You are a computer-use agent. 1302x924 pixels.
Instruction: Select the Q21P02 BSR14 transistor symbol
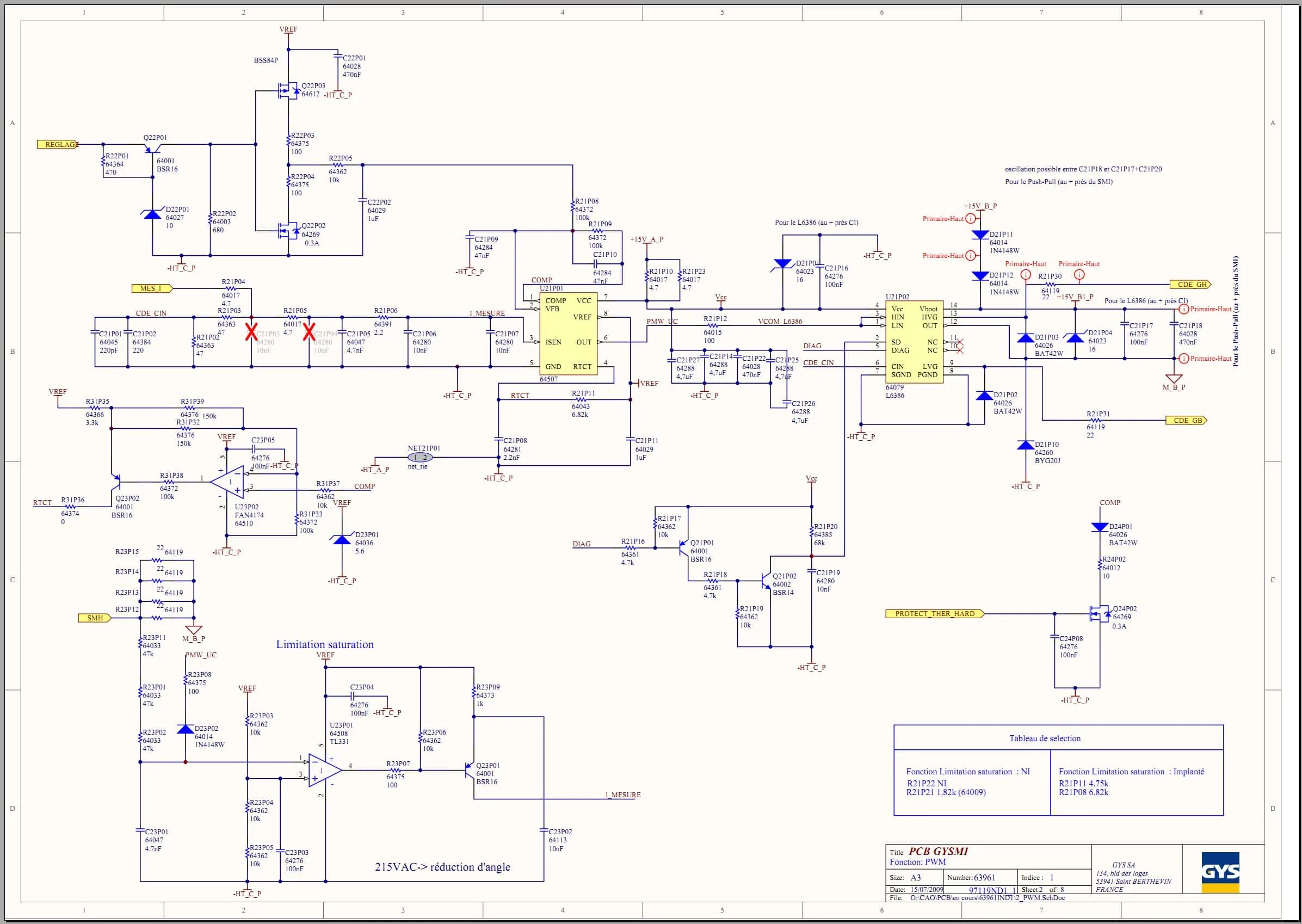(767, 581)
